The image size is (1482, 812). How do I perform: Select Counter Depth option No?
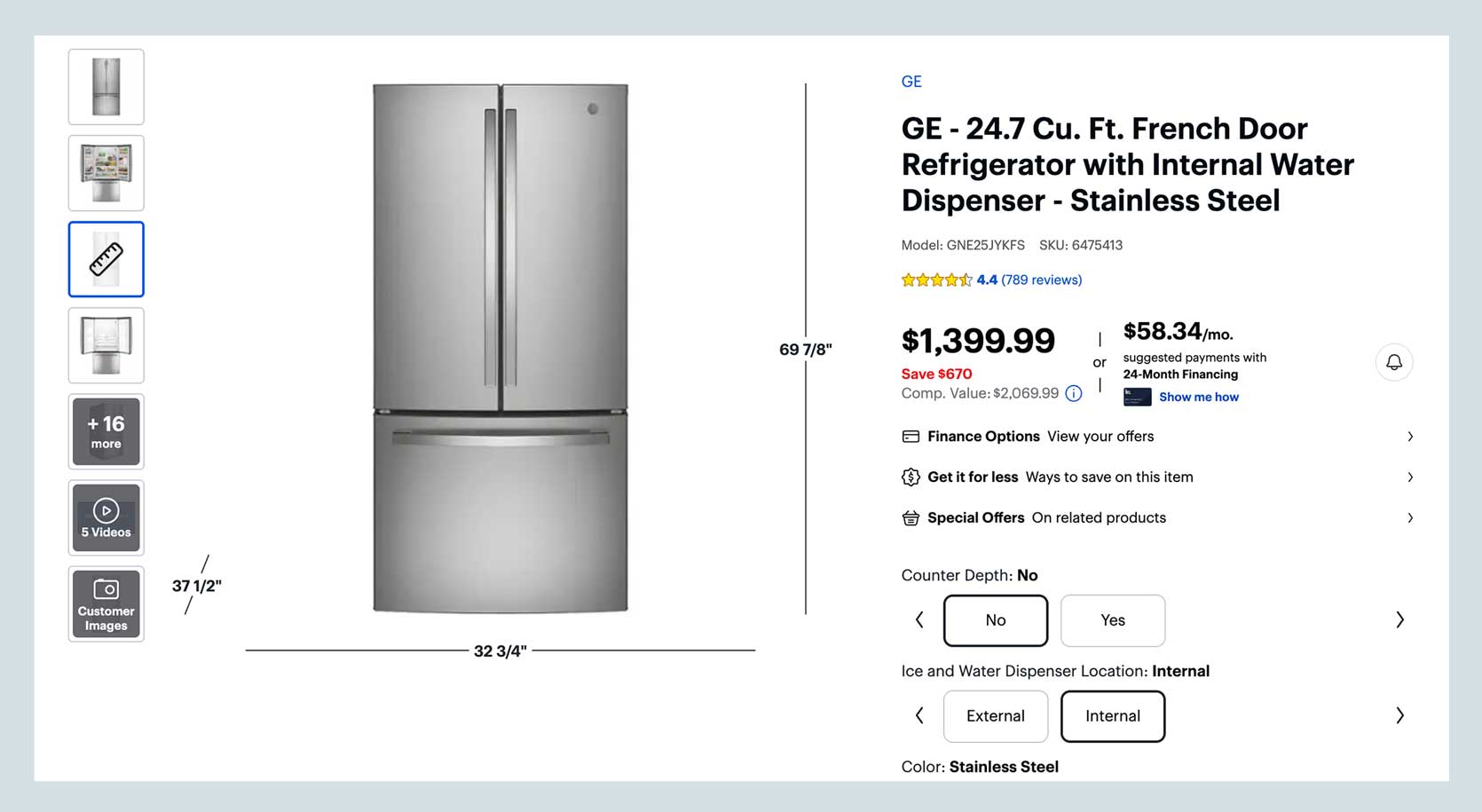(996, 620)
